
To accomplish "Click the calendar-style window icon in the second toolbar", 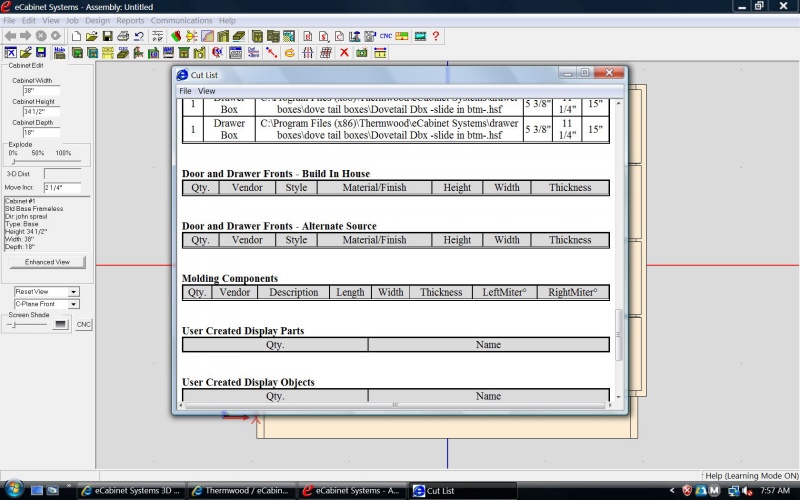I will click(235, 53).
